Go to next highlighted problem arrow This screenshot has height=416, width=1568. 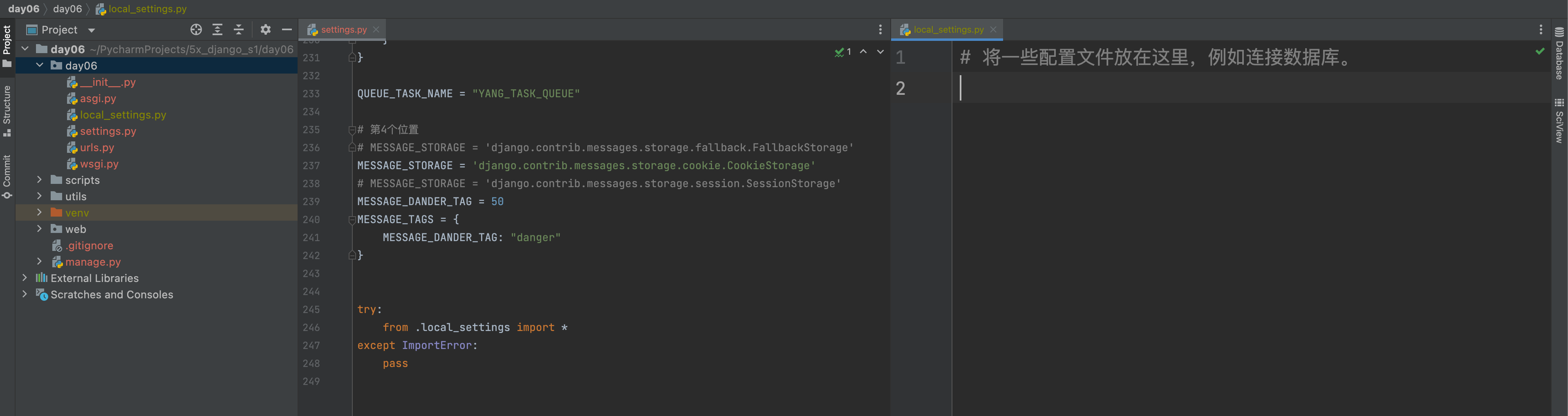880,52
